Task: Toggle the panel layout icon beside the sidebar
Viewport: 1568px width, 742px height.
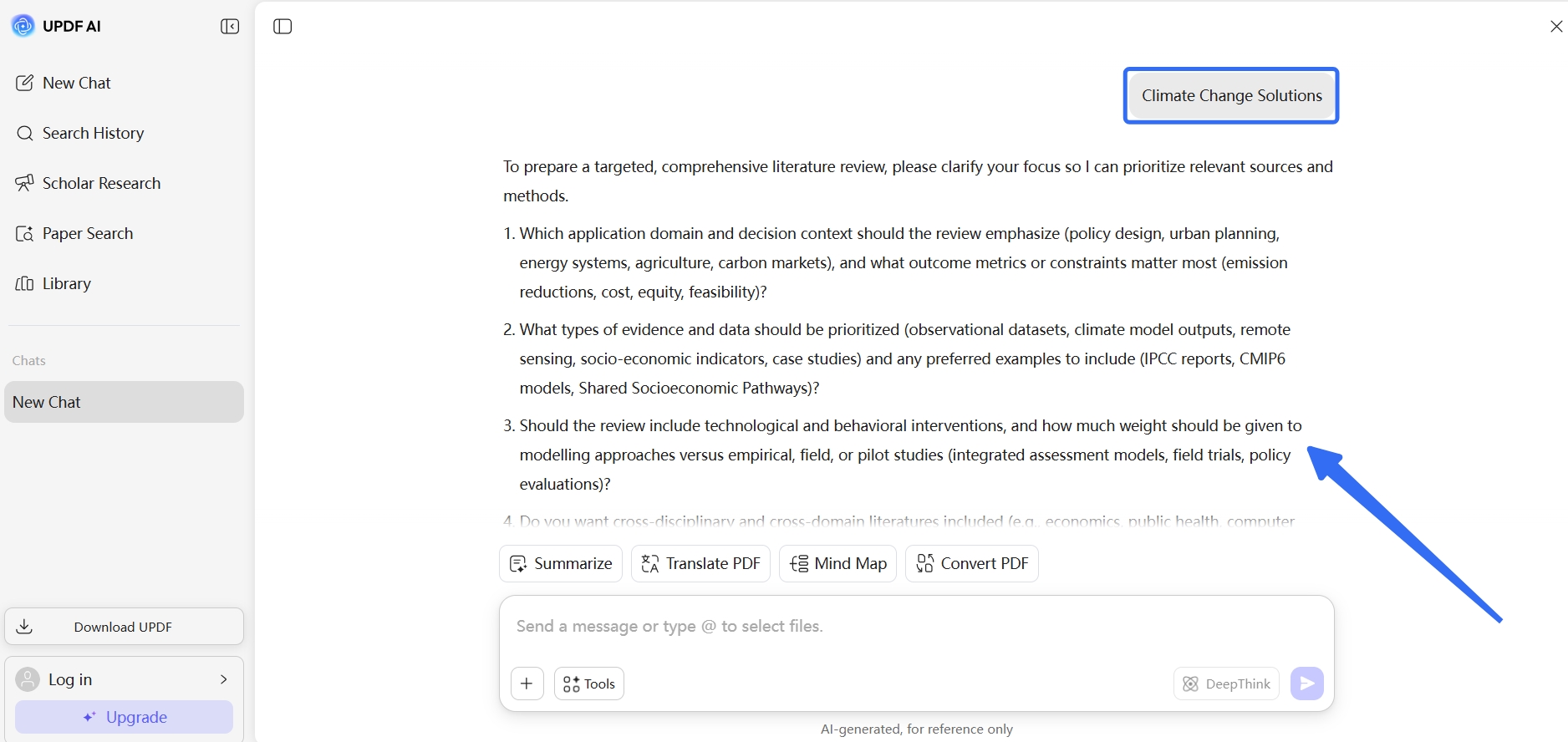Action: [283, 27]
